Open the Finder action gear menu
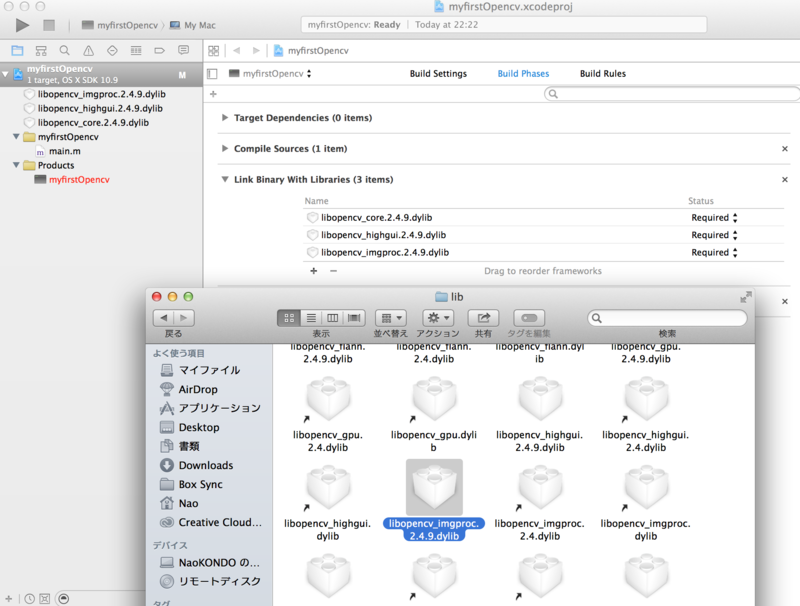This screenshot has width=800, height=606. pyautogui.click(x=438, y=318)
